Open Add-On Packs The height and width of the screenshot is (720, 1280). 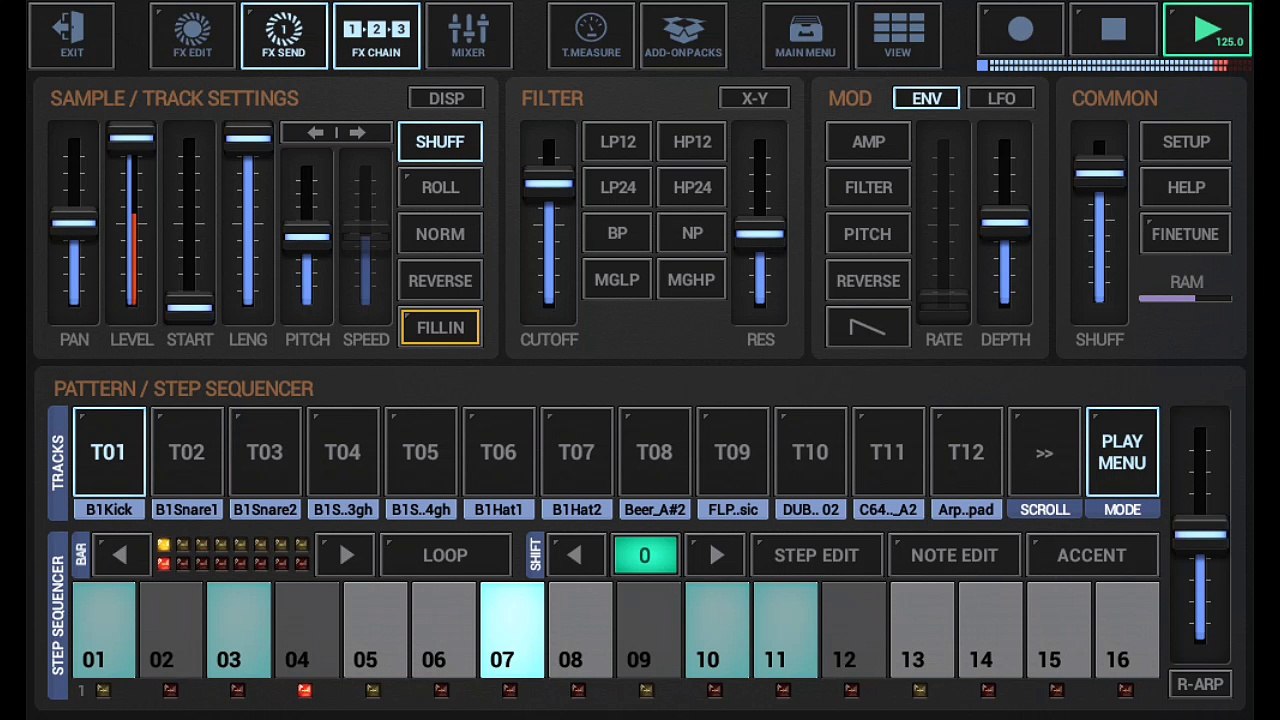(x=683, y=36)
